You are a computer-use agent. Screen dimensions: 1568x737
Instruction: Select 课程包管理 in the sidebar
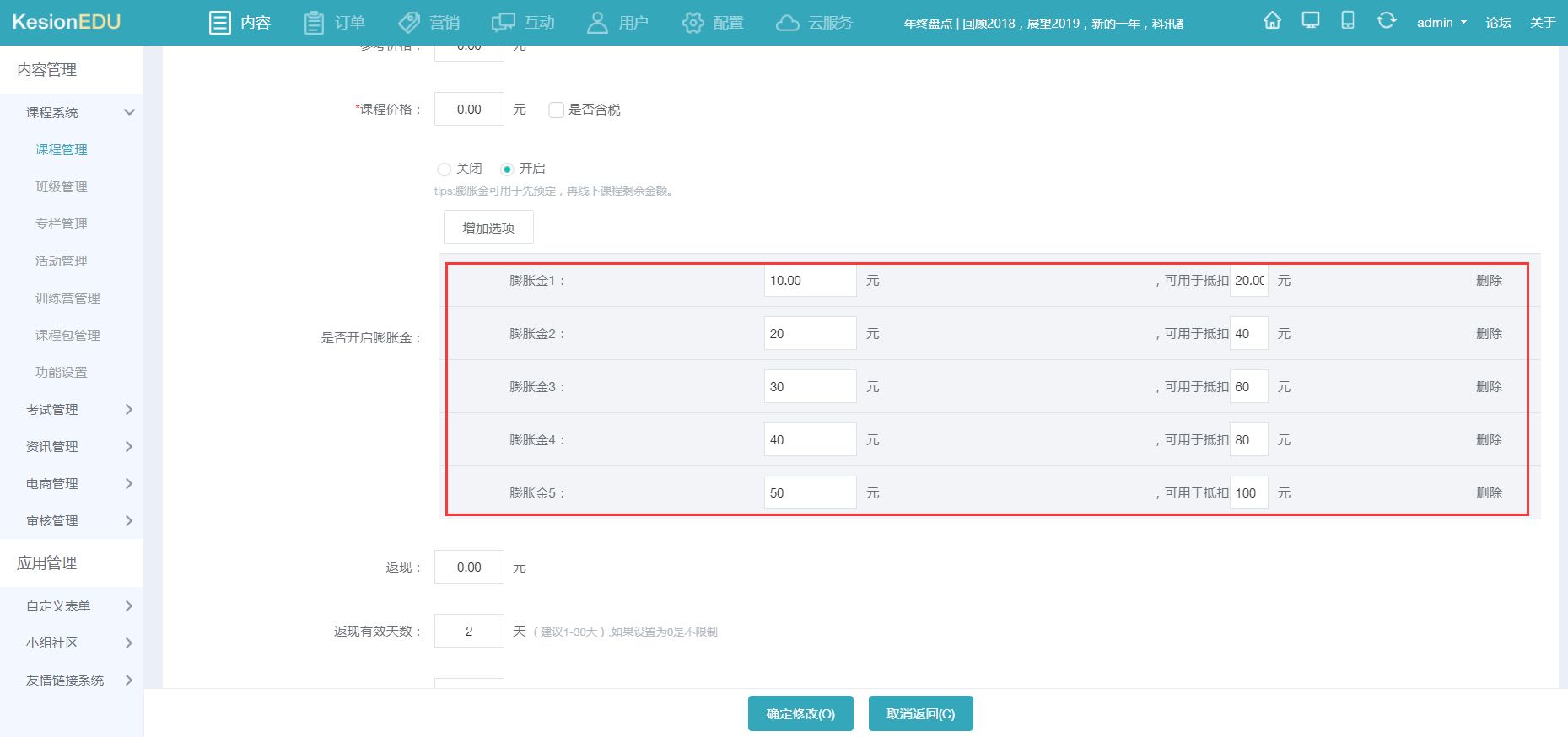tap(67, 335)
